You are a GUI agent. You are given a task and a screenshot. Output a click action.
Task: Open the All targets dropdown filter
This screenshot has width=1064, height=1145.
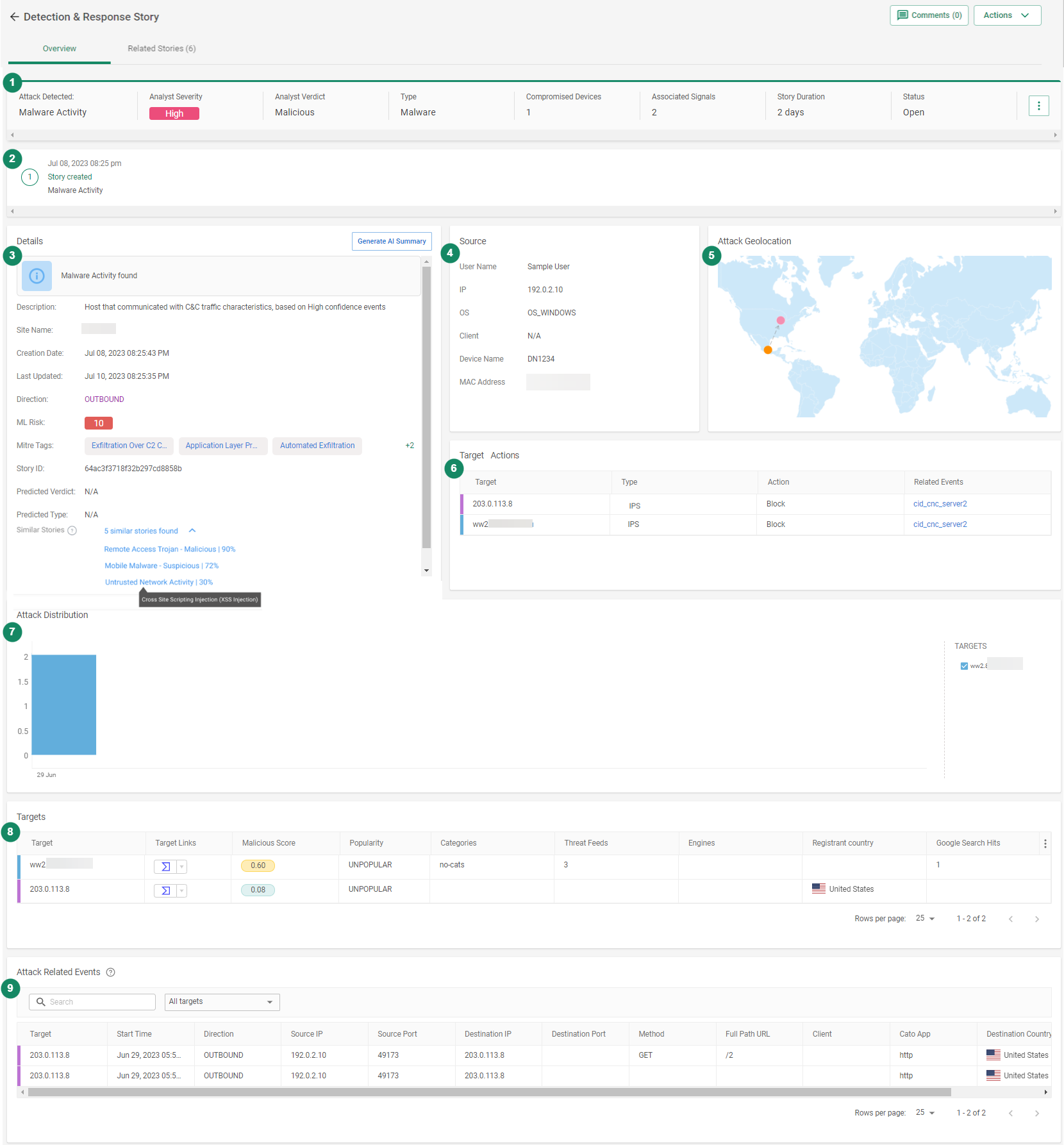(x=222, y=1002)
